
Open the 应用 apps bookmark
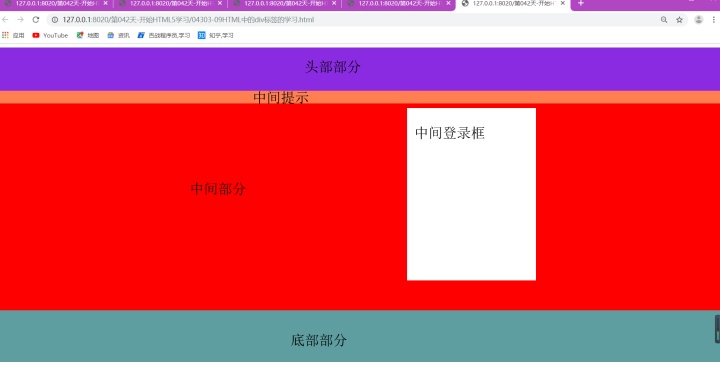pos(13,35)
